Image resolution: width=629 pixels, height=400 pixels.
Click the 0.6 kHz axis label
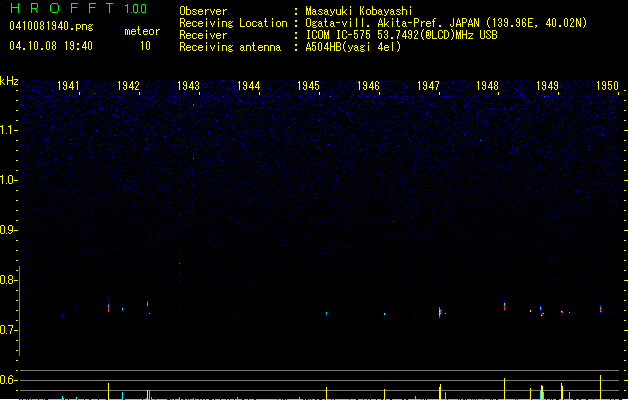pyautogui.click(x=8, y=380)
